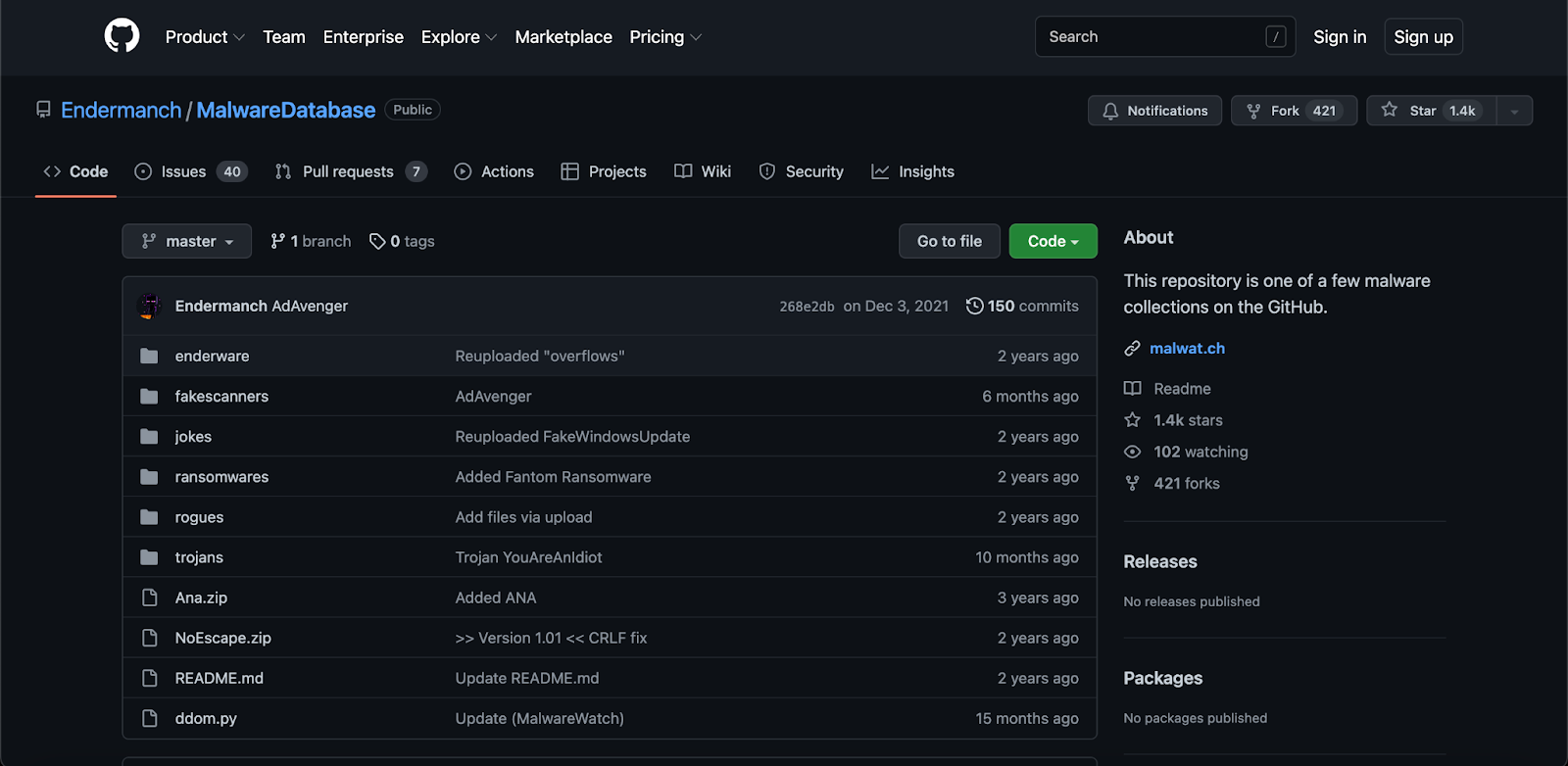The width and height of the screenshot is (1568, 766).
Task: Open the Pull requests tab
Action: (350, 171)
